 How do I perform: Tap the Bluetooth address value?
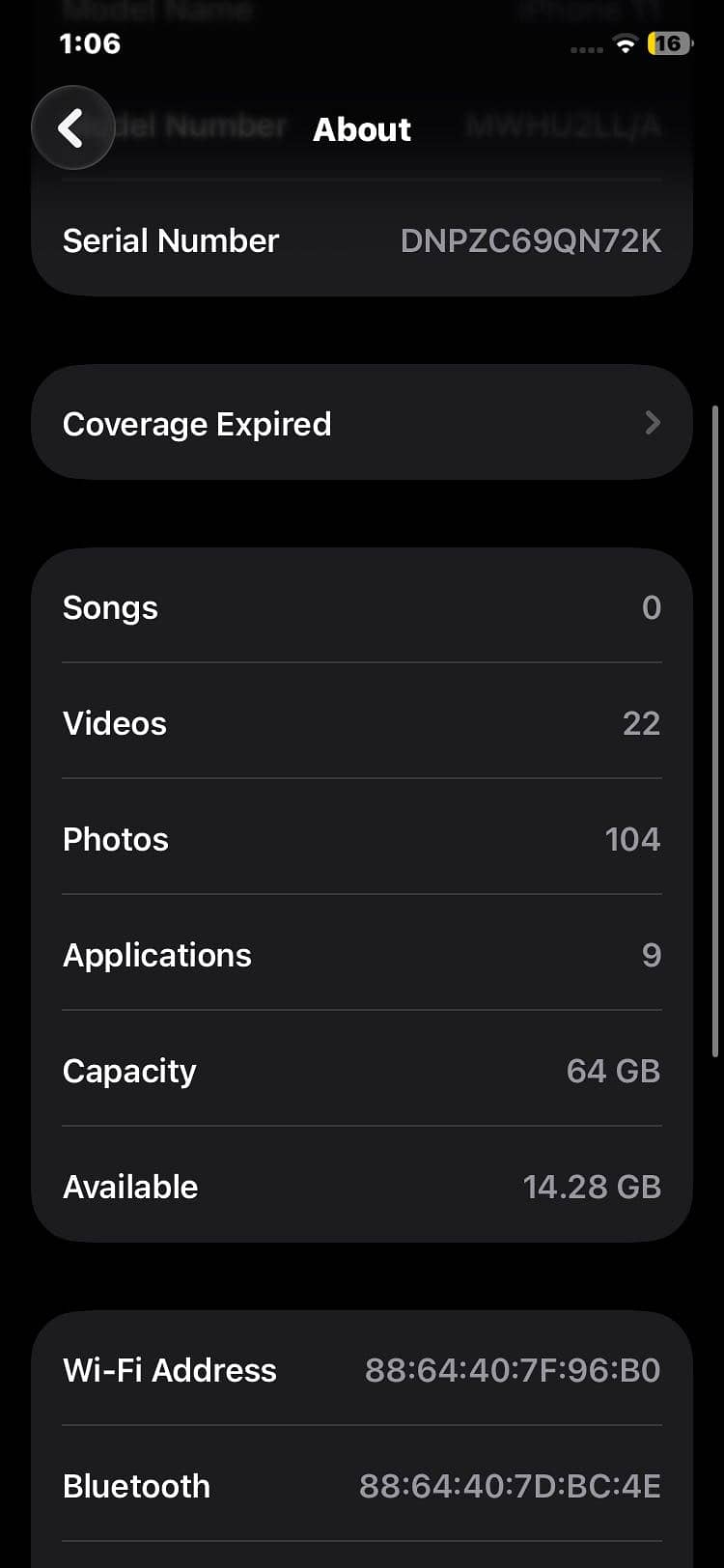(x=510, y=1485)
